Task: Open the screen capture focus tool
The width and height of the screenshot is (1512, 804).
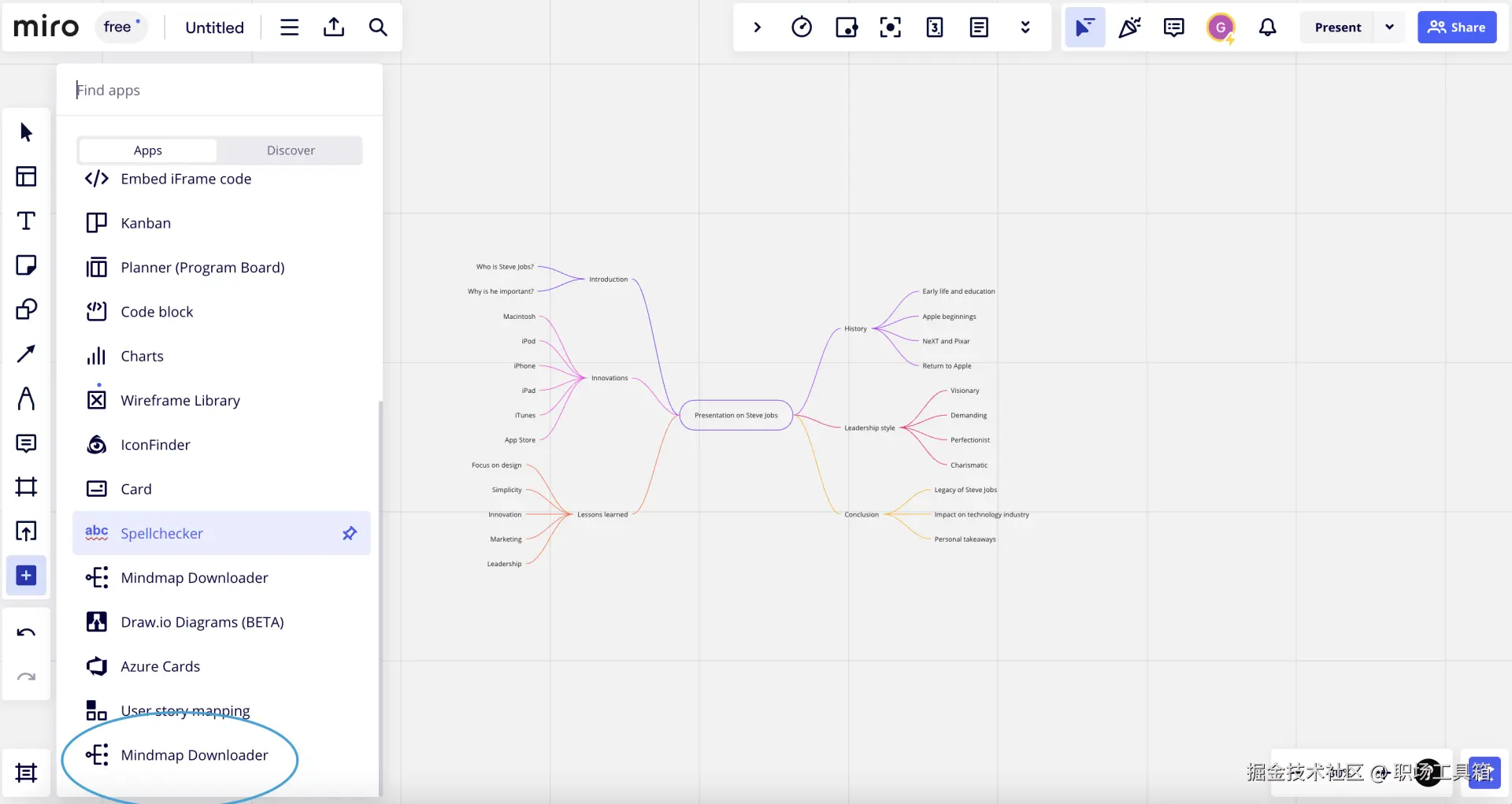Action: click(891, 28)
